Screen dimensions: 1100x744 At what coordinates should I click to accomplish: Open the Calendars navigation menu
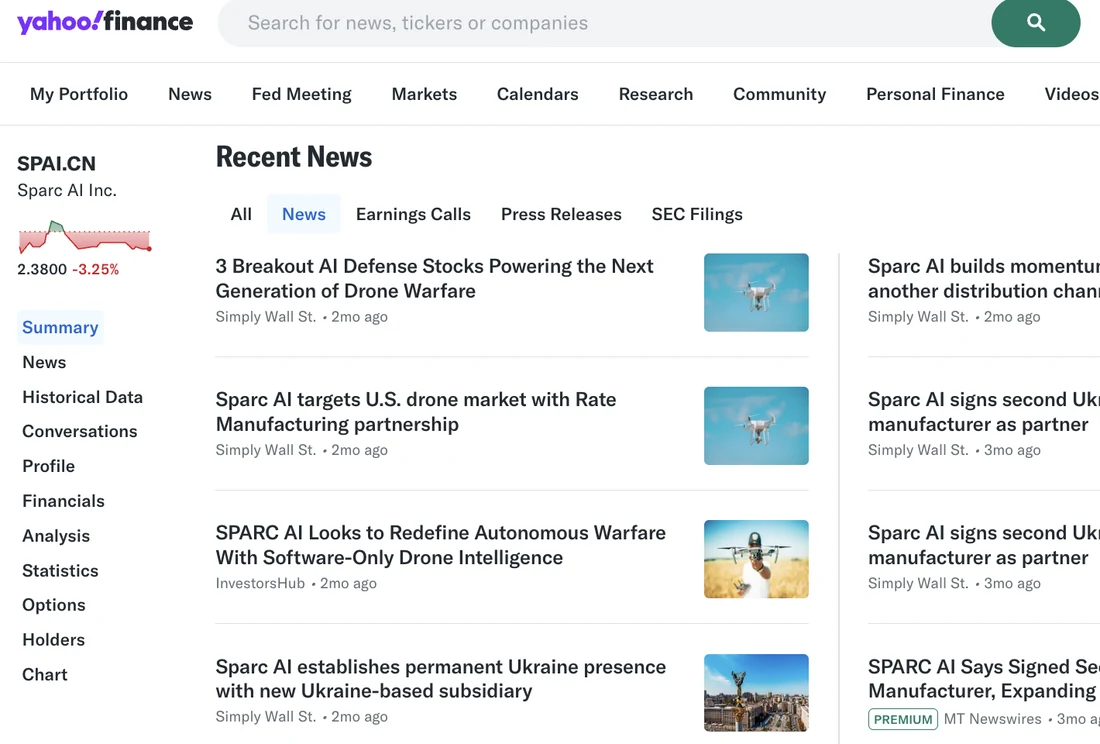[537, 94]
